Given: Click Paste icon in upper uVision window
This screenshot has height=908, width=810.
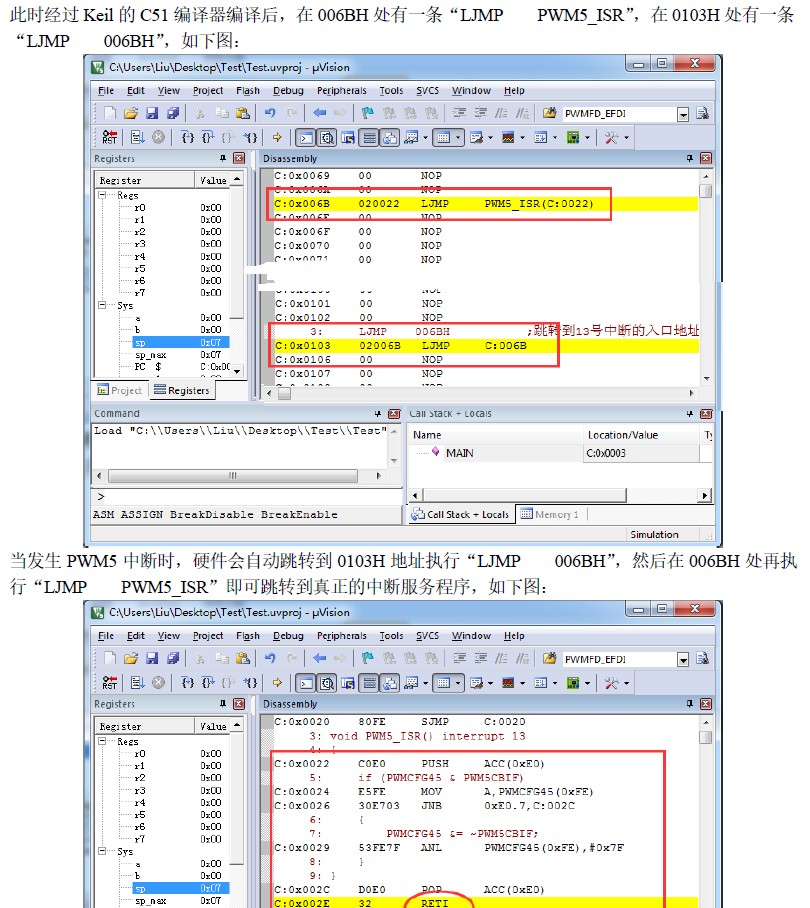Looking at the screenshot, I should coord(243,113).
